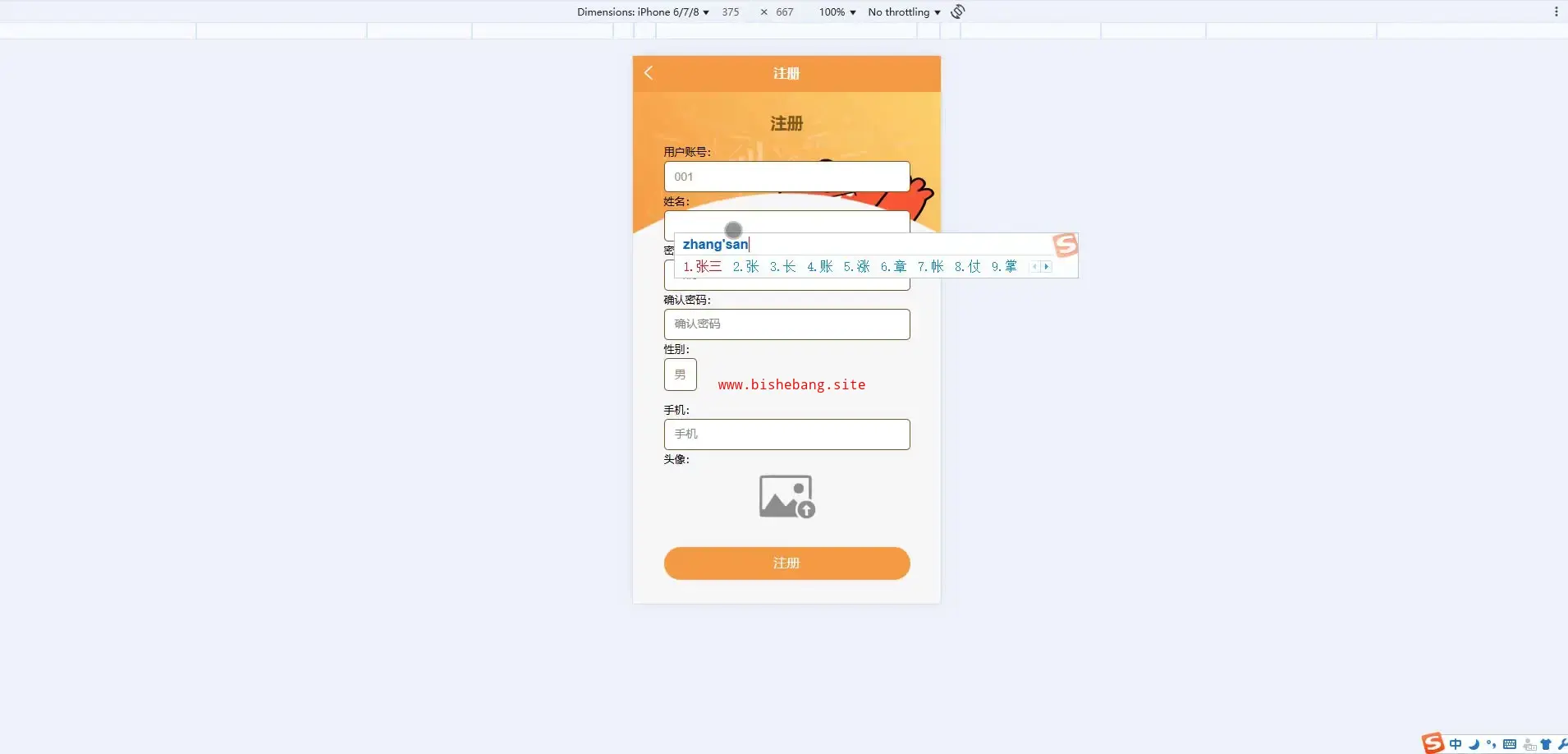Click the Sogou S logo in the IME toolbar
The height and width of the screenshot is (754, 1568).
[x=1433, y=743]
